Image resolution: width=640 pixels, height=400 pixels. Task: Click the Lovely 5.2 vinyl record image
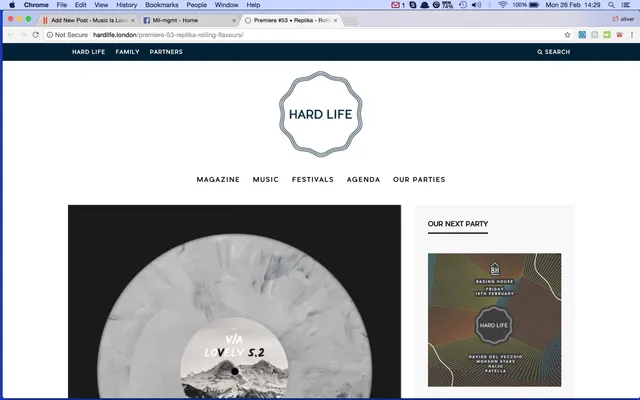(x=234, y=302)
